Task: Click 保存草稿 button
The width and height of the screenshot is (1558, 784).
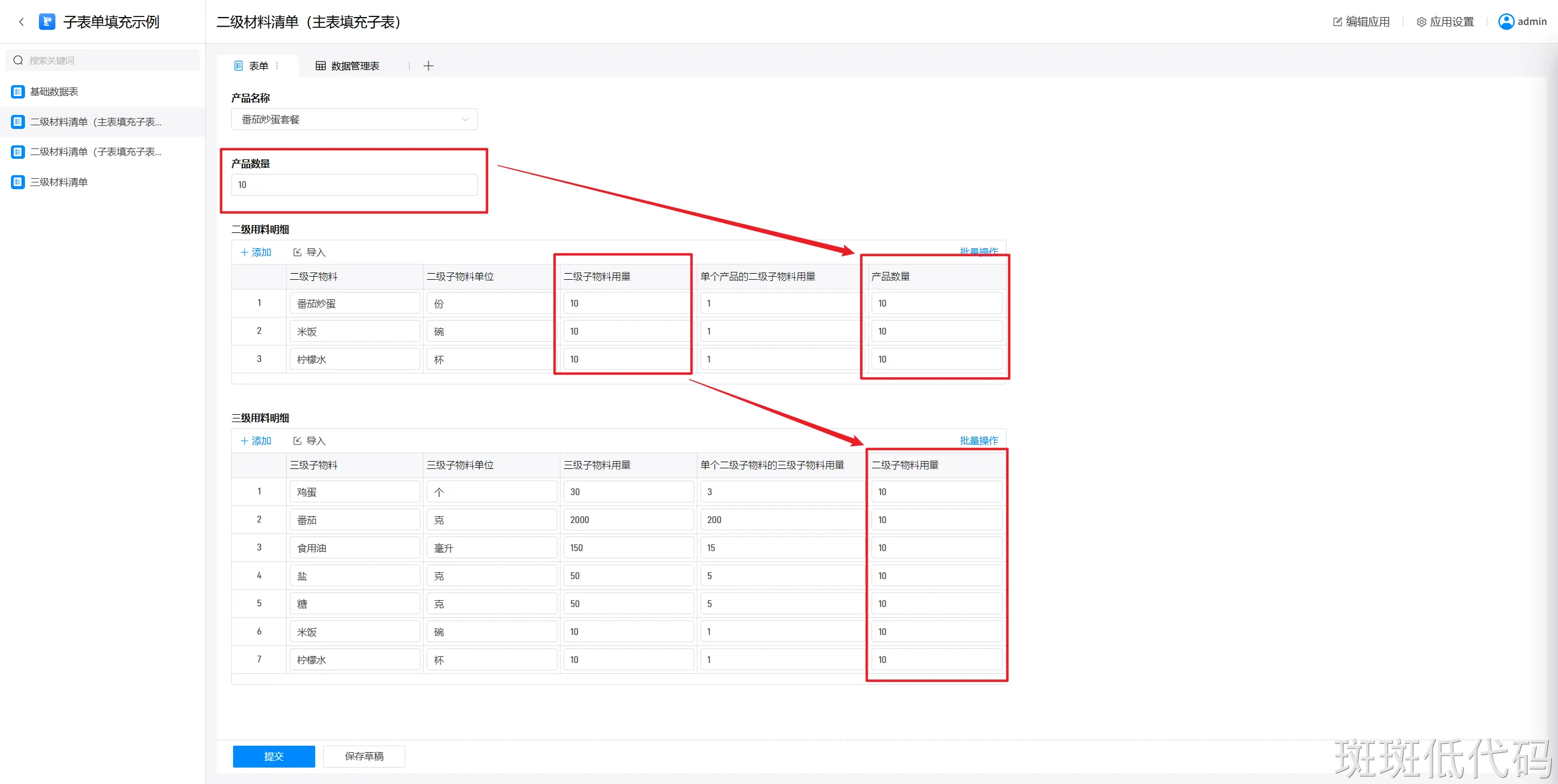Action: coord(364,756)
